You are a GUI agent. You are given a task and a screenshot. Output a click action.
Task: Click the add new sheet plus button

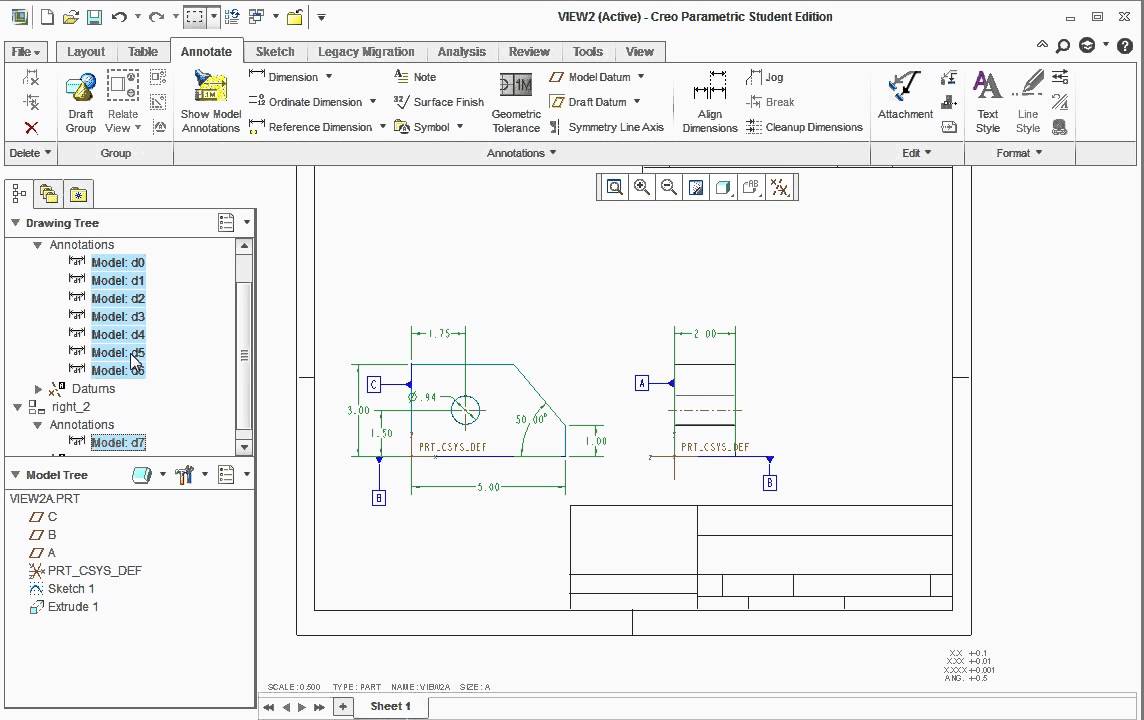(342, 706)
